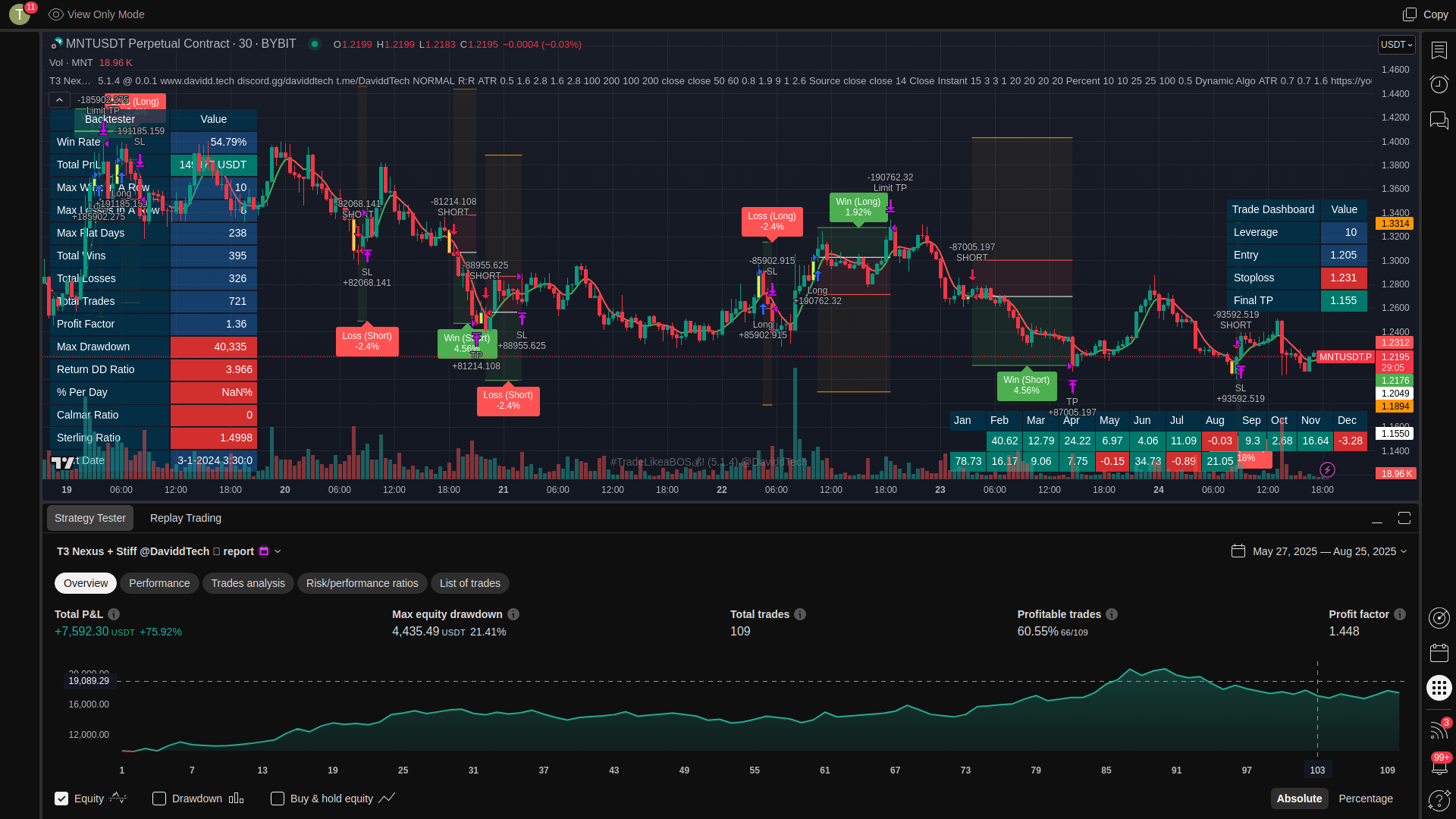Open the help center question icon
Image resolution: width=1456 pixels, height=819 pixels.
[x=1439, y=800]
